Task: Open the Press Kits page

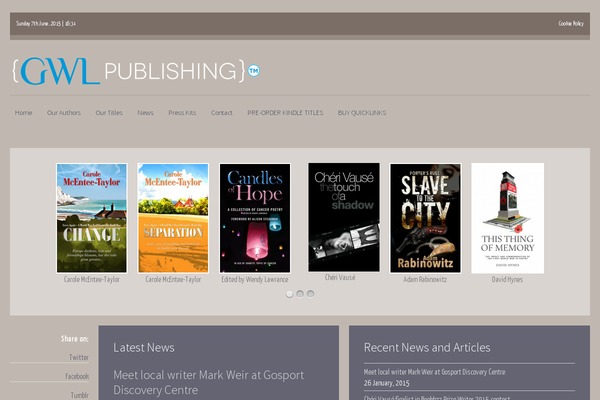Action: (x=182, y=113)
